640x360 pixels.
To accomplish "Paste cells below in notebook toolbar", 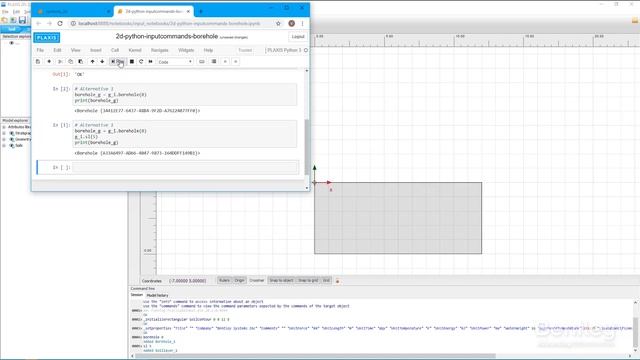I will pos(80,62).
